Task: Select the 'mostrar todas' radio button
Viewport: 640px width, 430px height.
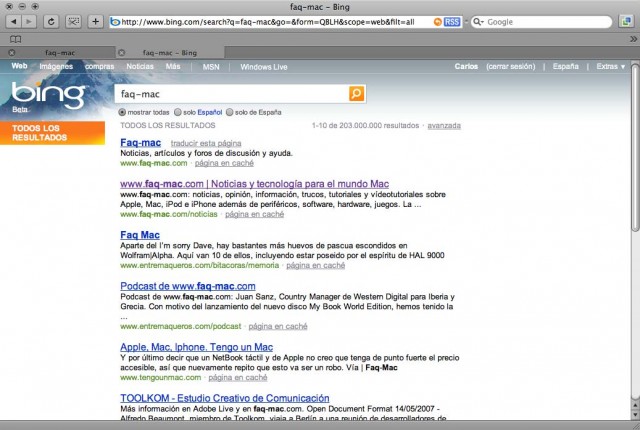Action: pos(122,112)
